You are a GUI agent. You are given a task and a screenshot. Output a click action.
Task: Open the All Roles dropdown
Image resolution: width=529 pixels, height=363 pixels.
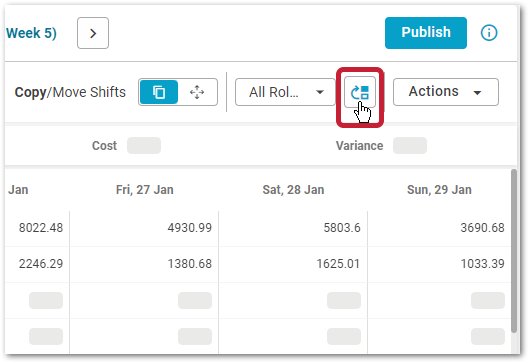coord(285,92)
